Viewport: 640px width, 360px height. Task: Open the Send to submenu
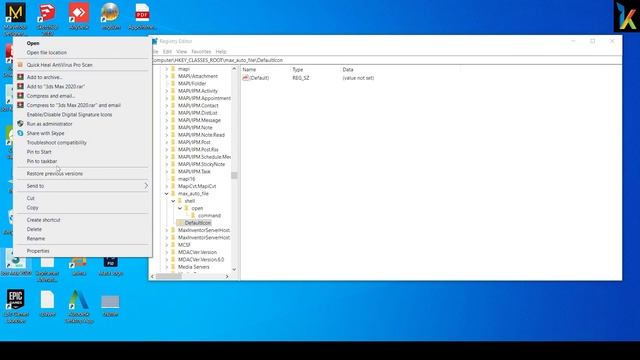[83, 186]
